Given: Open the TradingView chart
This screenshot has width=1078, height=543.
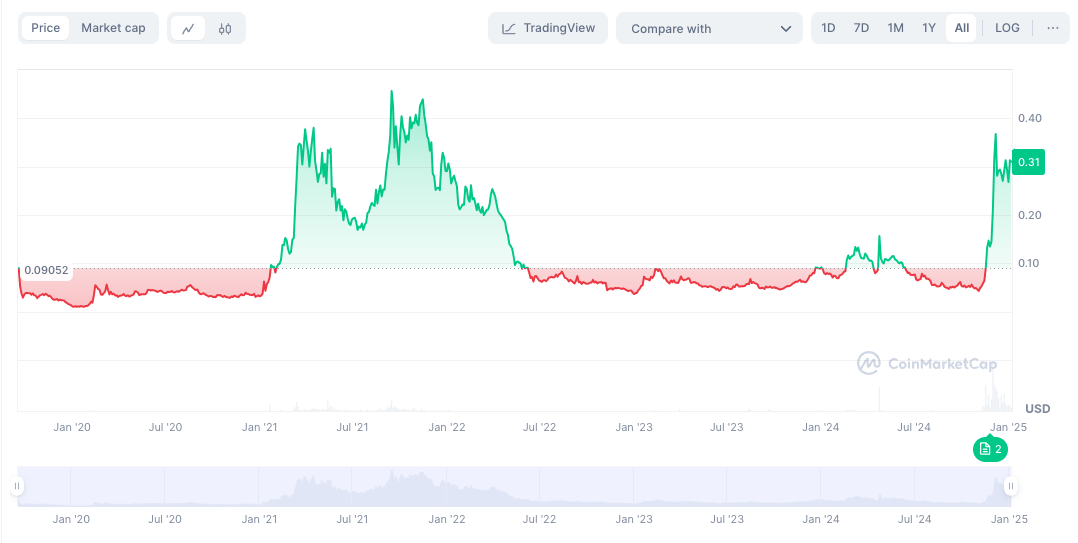Looking at the screenshot, I should [x=548, y=28].
